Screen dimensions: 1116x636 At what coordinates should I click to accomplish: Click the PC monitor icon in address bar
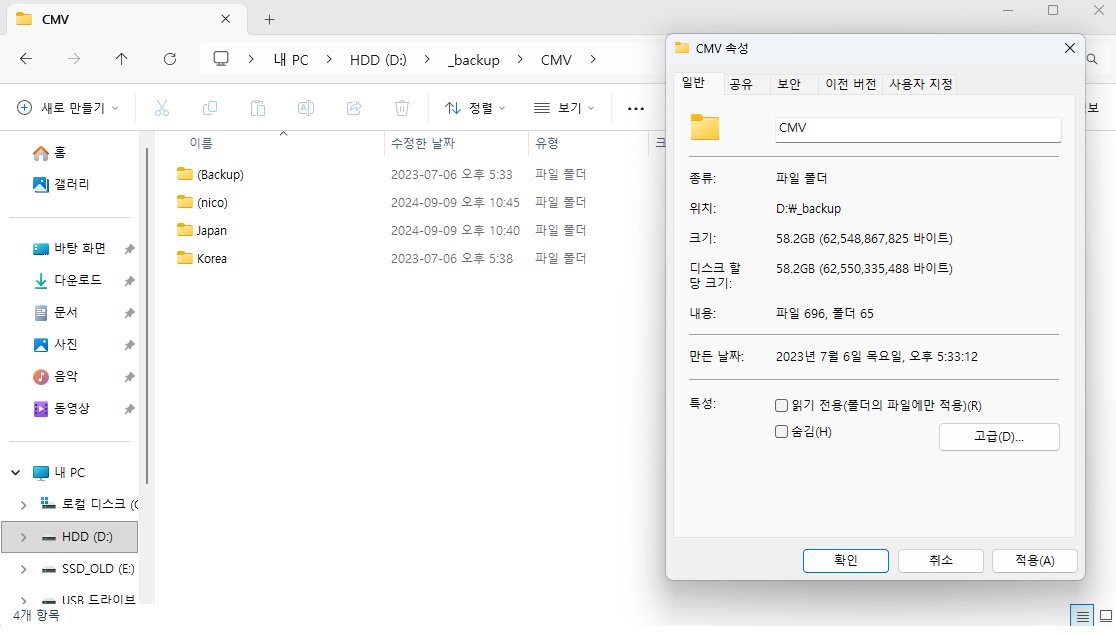tap(221, 59)
